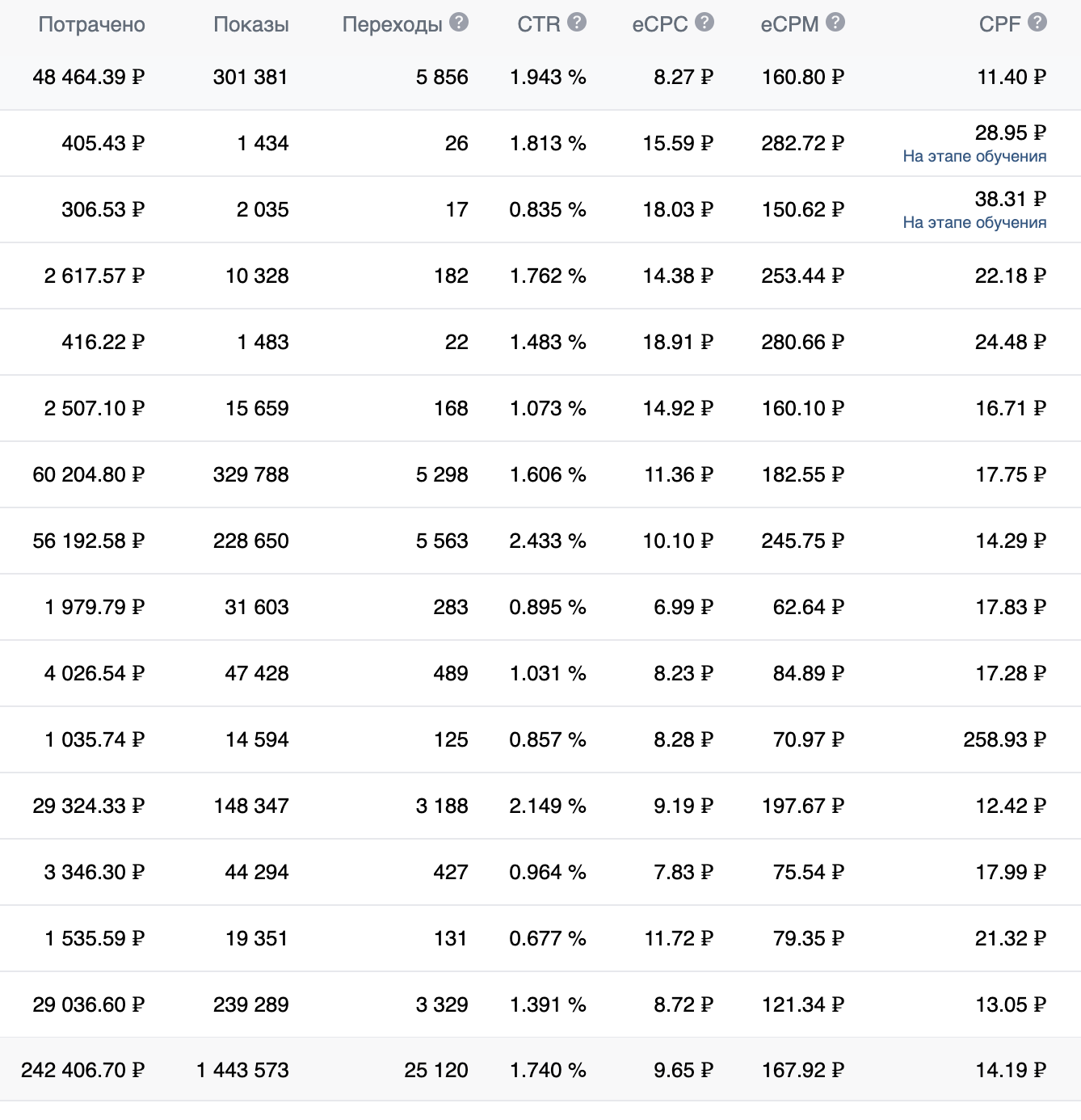Screen dimensions: 1081x1120
Task: Click help icon next to eCPC
Action: click(705, 23)
